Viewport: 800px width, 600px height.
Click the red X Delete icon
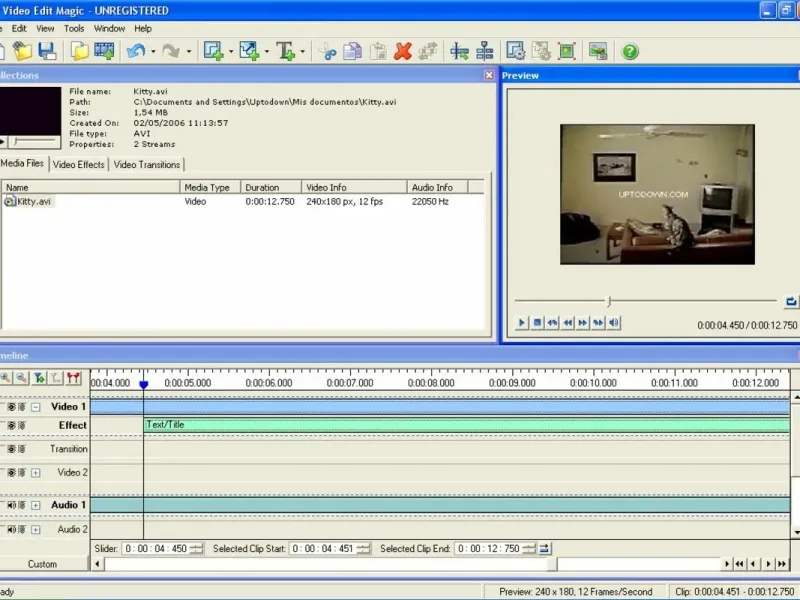tap(403, 51)
